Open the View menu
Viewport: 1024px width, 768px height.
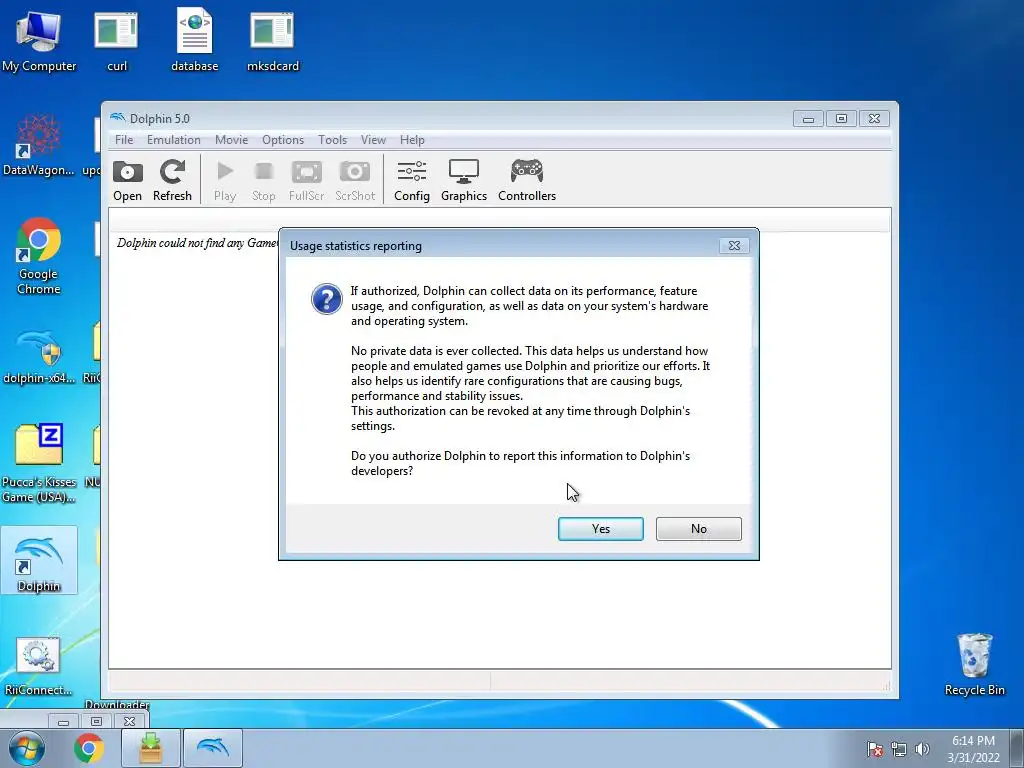coord(373,140)
